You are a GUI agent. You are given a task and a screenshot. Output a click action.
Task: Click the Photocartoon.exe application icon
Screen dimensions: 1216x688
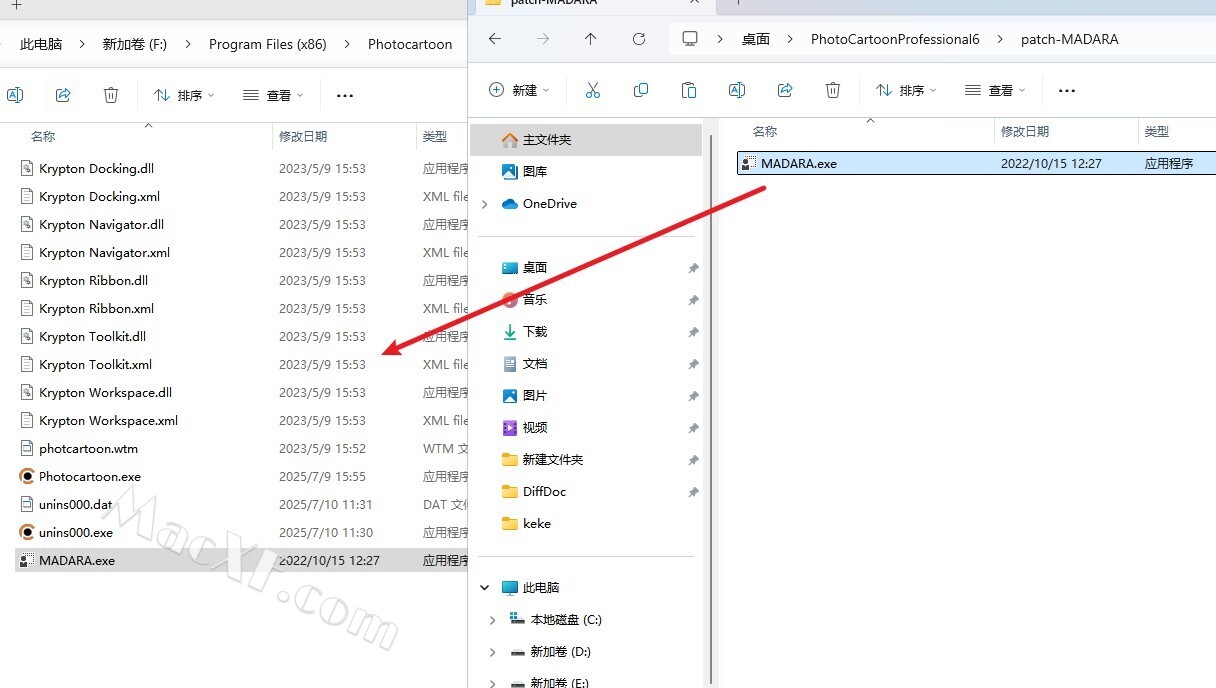[27, 476]
